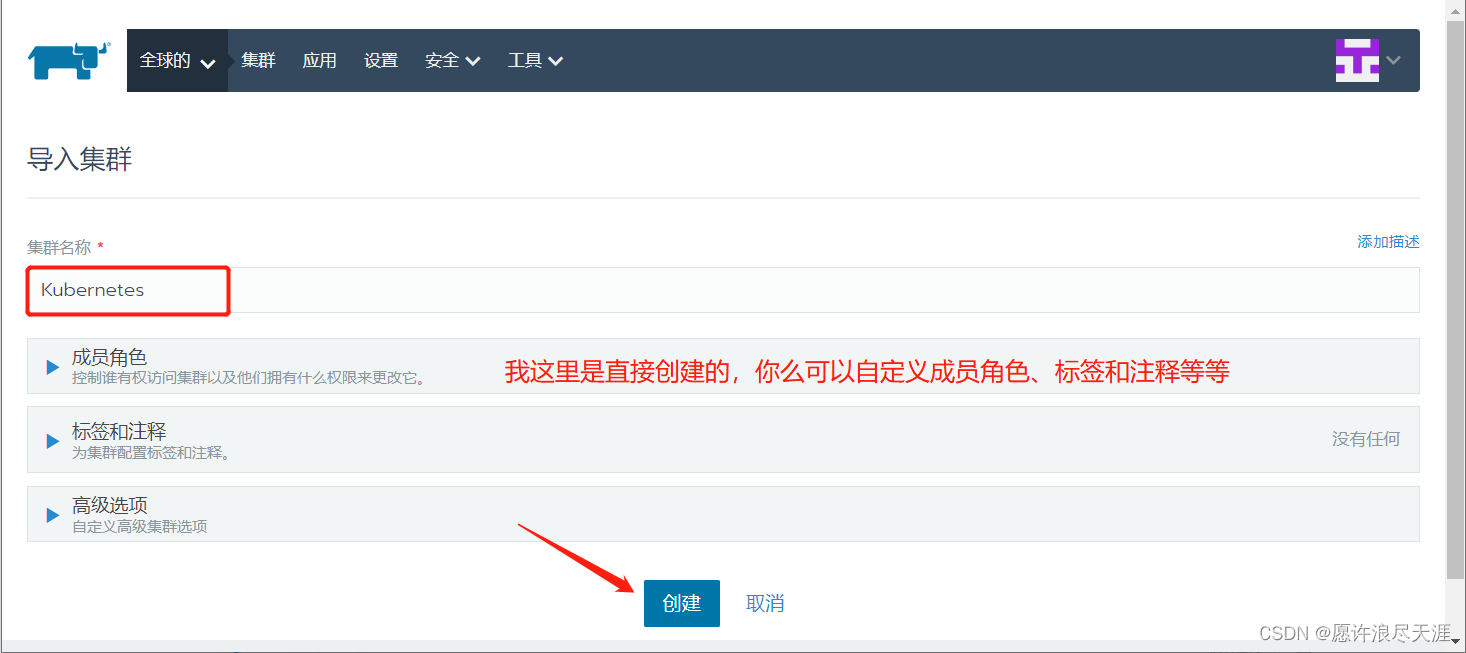Click the Rancher cow logo
The height and width of the screenshot is (653, 1466).
pos(69,60)
